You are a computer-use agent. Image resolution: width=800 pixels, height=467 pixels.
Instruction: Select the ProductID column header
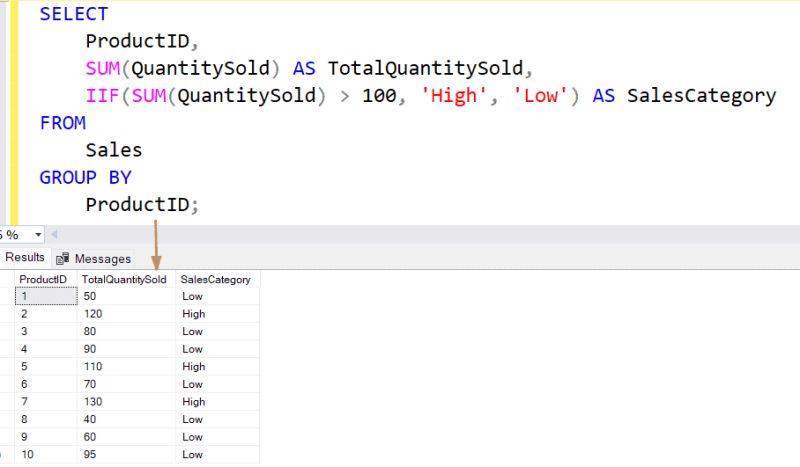[x=46, y=279]
